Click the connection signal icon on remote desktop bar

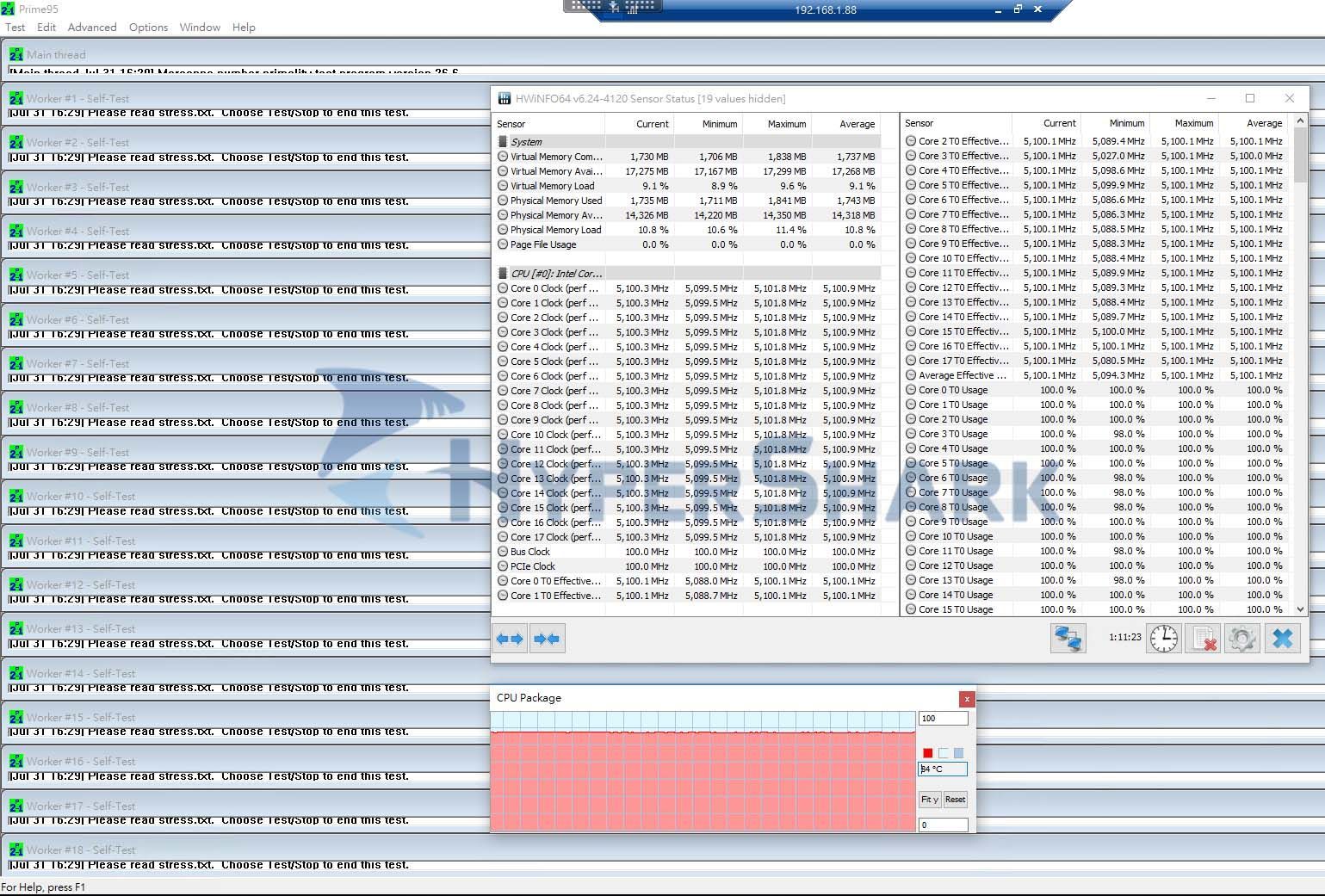pyautogui.click(x=632, y=9)
